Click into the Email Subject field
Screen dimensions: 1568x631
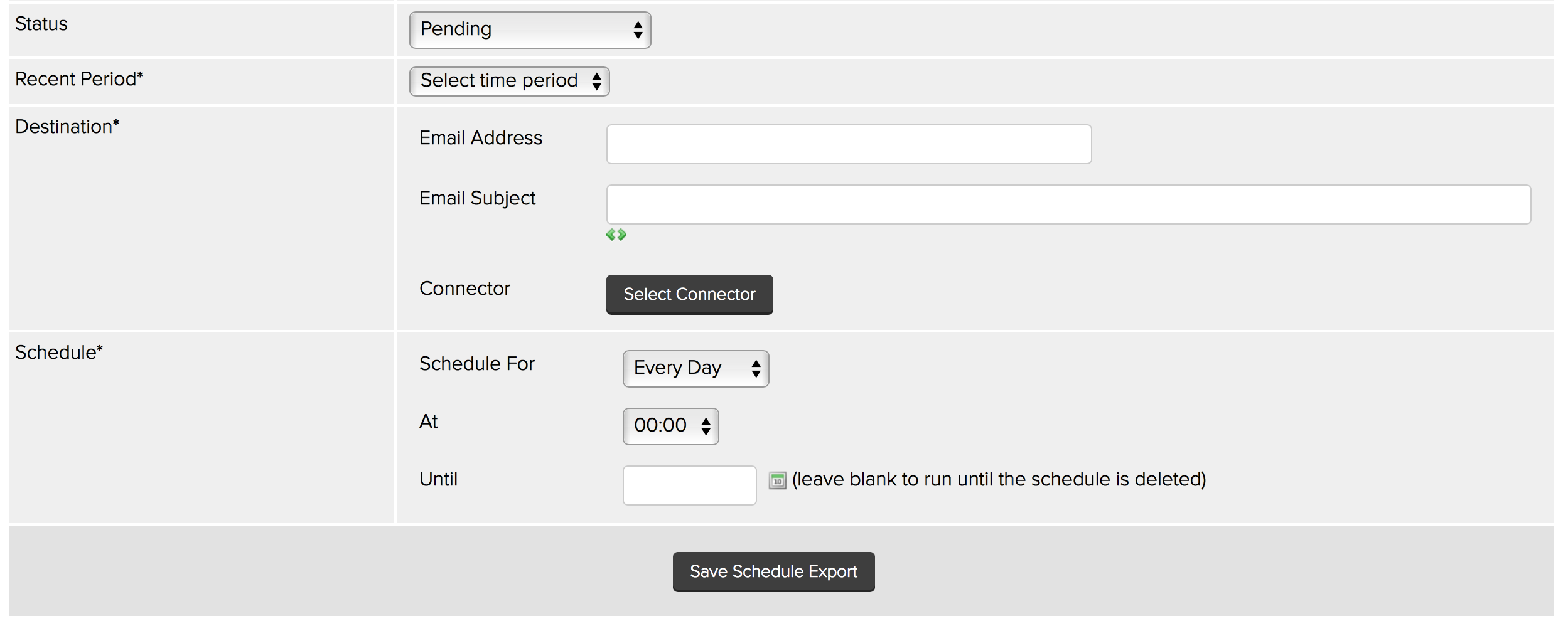(x=1068, y=204)
